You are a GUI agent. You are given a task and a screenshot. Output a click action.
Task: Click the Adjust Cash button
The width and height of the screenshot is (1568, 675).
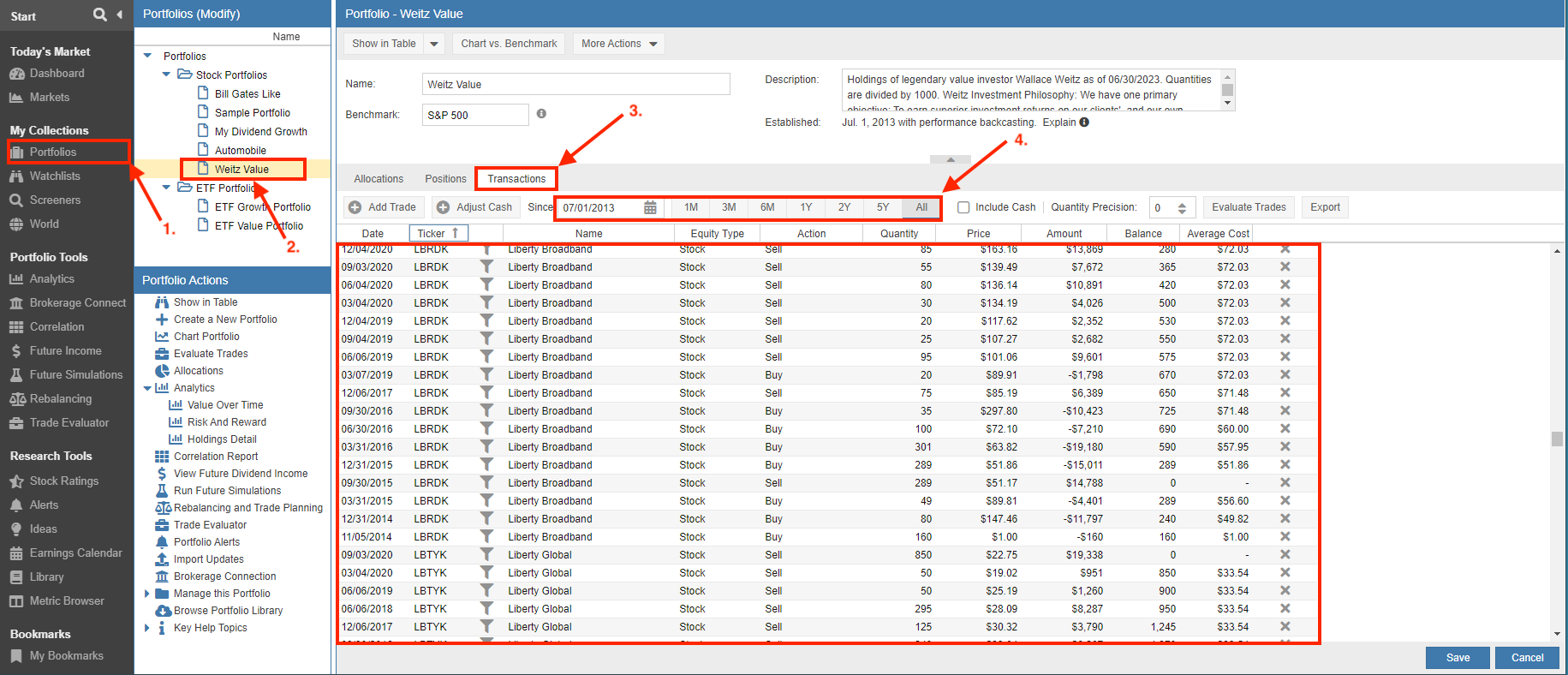point(475,207)
